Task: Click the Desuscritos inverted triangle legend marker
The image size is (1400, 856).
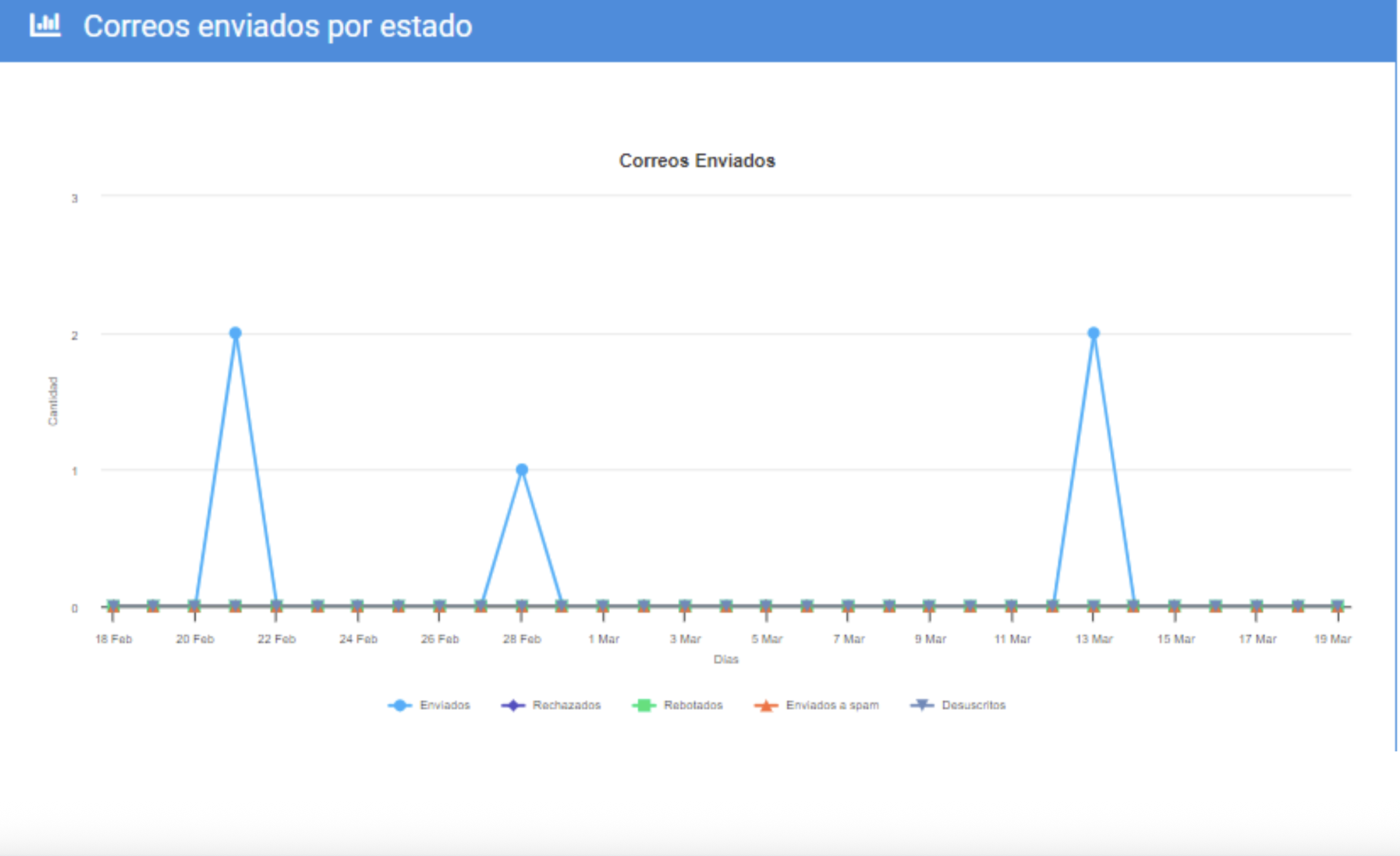Action: 922,705
